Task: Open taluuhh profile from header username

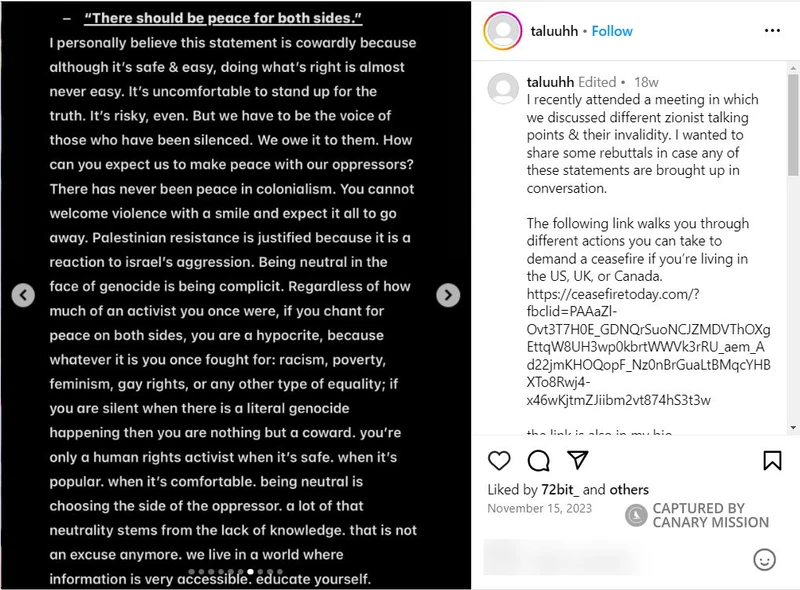Action: coord(555,31)
